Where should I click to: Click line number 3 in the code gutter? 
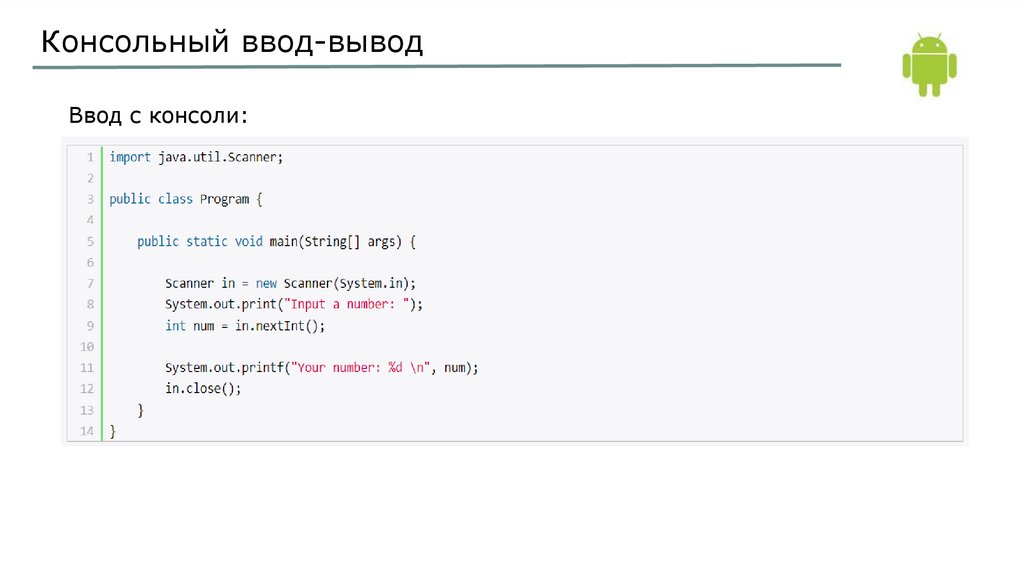(89, 199)
